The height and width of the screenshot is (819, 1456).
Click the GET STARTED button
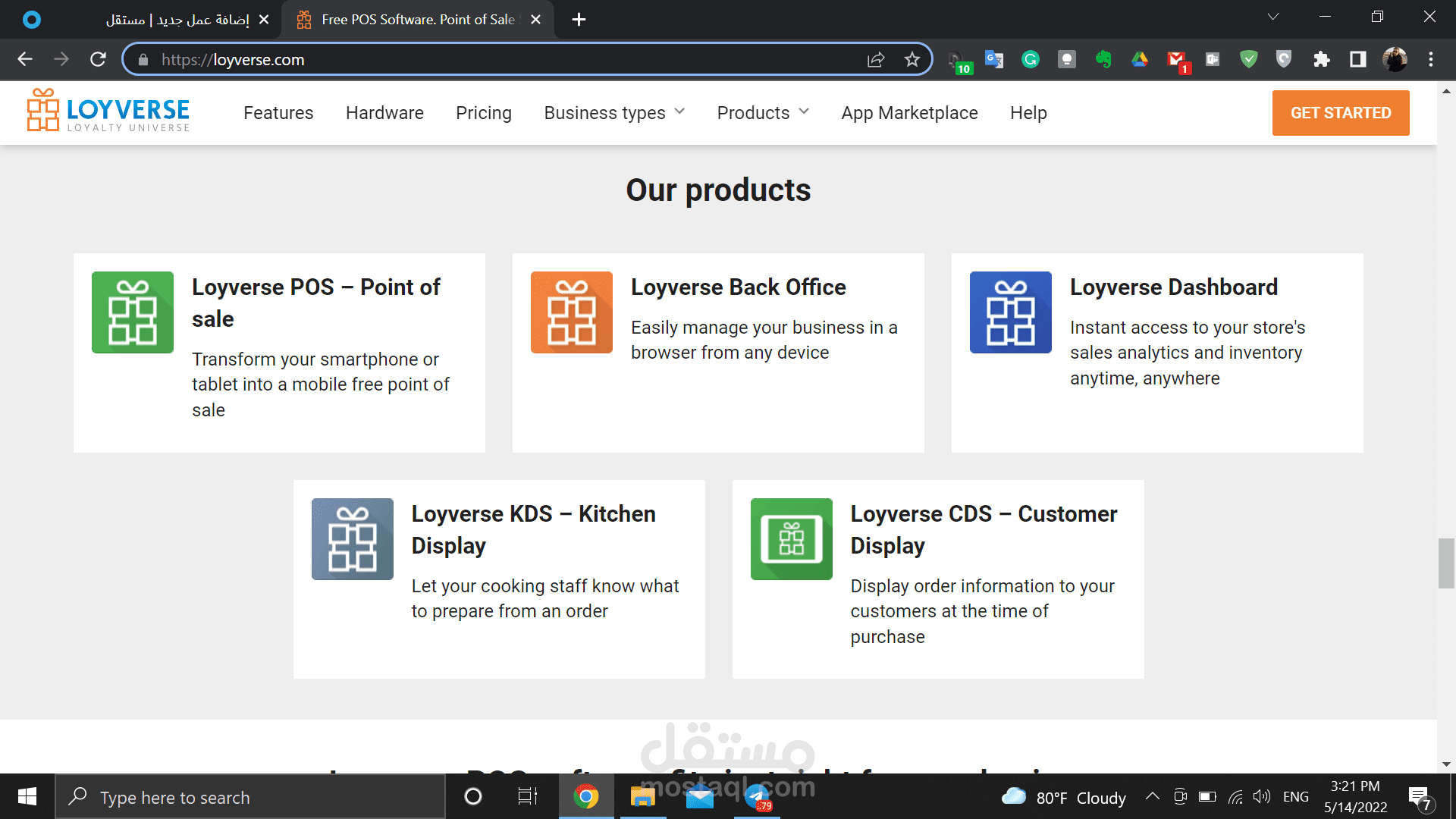point(1341,113)
